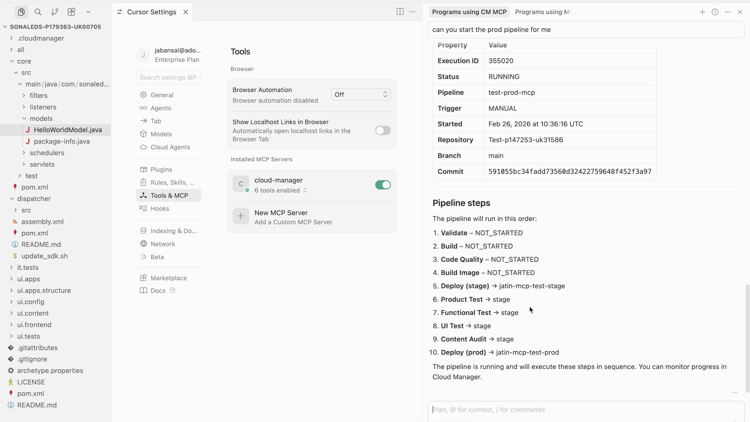Click the split editor layout icon
This screenshot has width=750, height=422.
tap(400, 12)
